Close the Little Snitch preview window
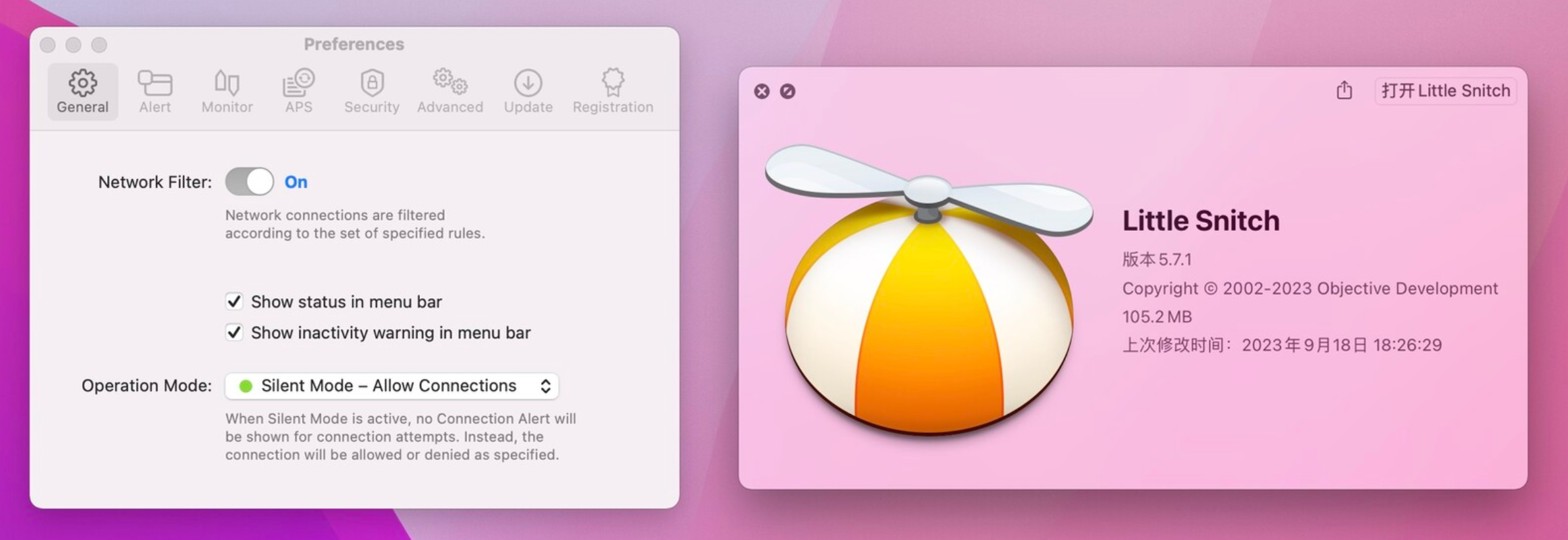Viewport: 1568px width, 540px height. (x=762, y=92)
